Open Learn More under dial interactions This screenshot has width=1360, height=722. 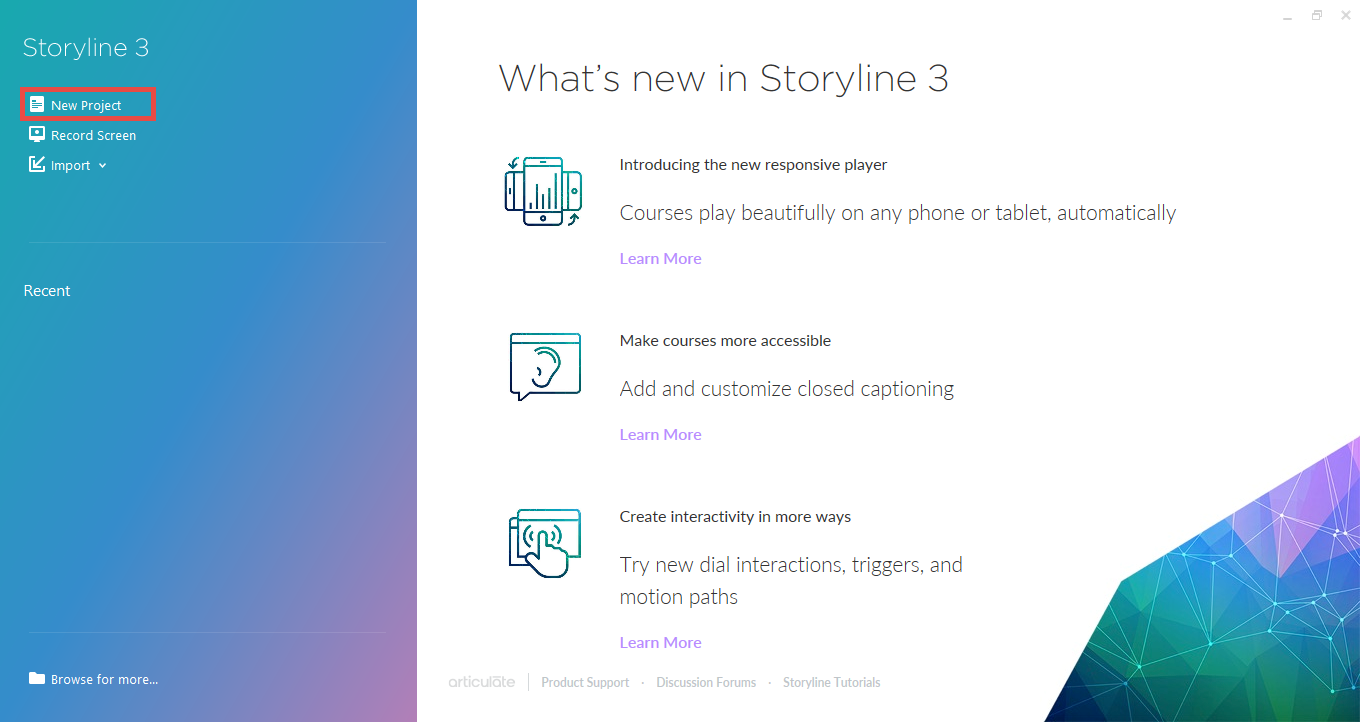660,642
